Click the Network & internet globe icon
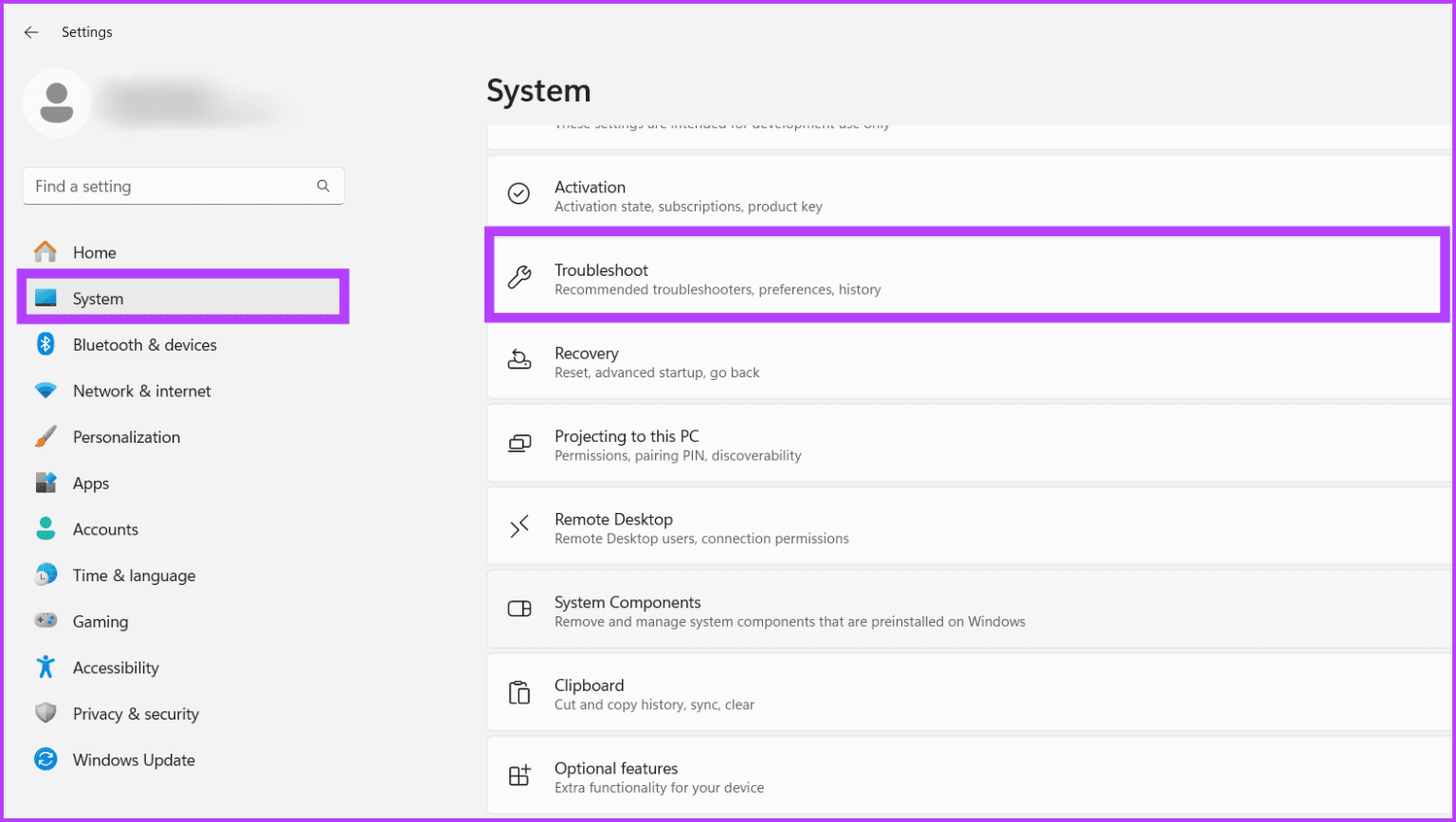Viewport: 1456px width, 822px height. [45, 391]
